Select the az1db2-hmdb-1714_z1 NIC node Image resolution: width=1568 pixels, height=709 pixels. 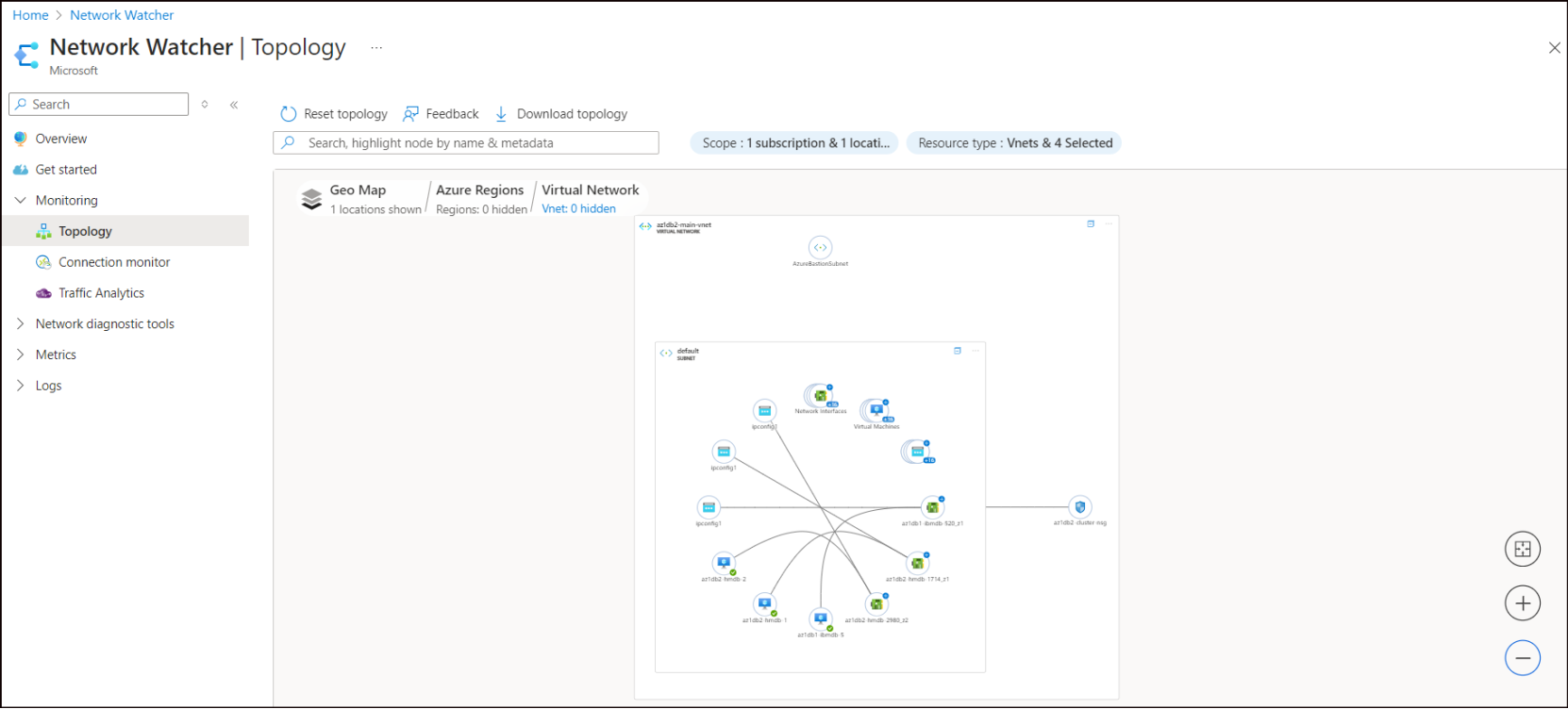click(917, 564)
